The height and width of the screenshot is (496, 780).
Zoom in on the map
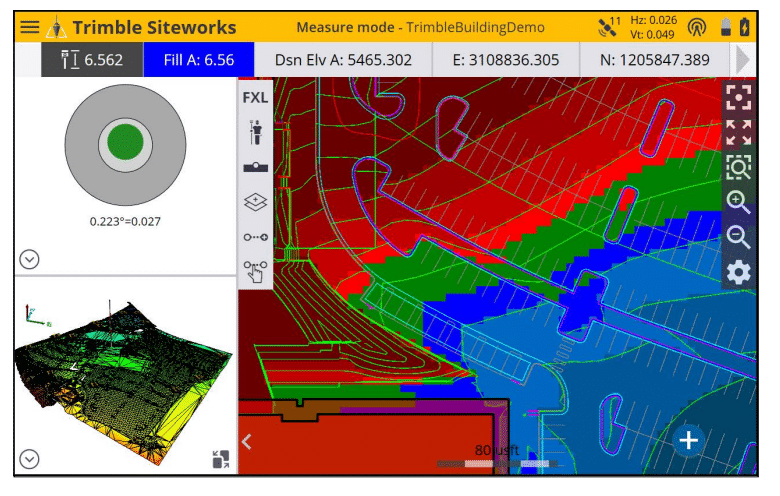(x=738, y=202)
